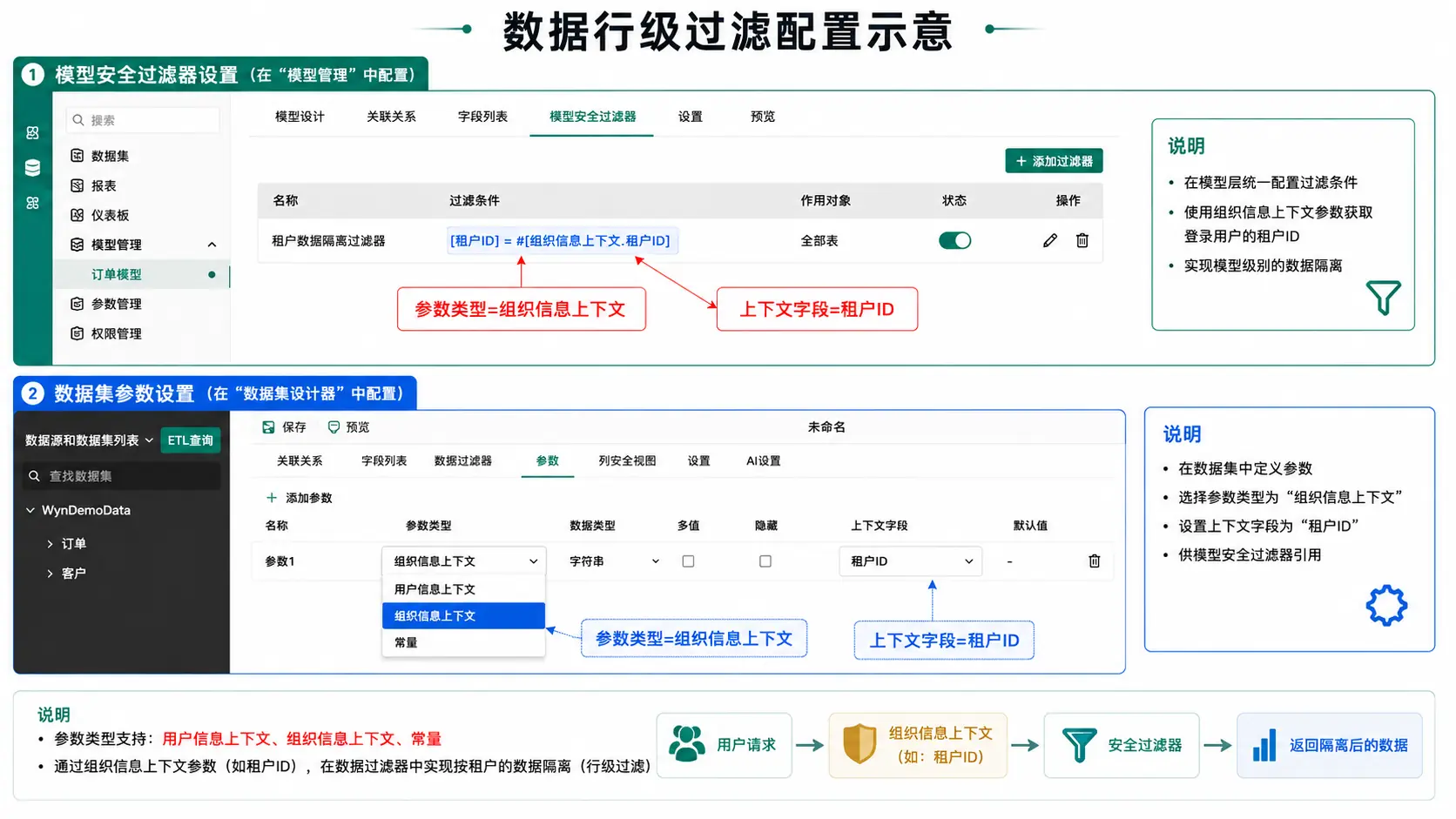Toggle the 租户数据隔离过滤器 status switch
The image size is (1456, 819).
pos(954,240)
